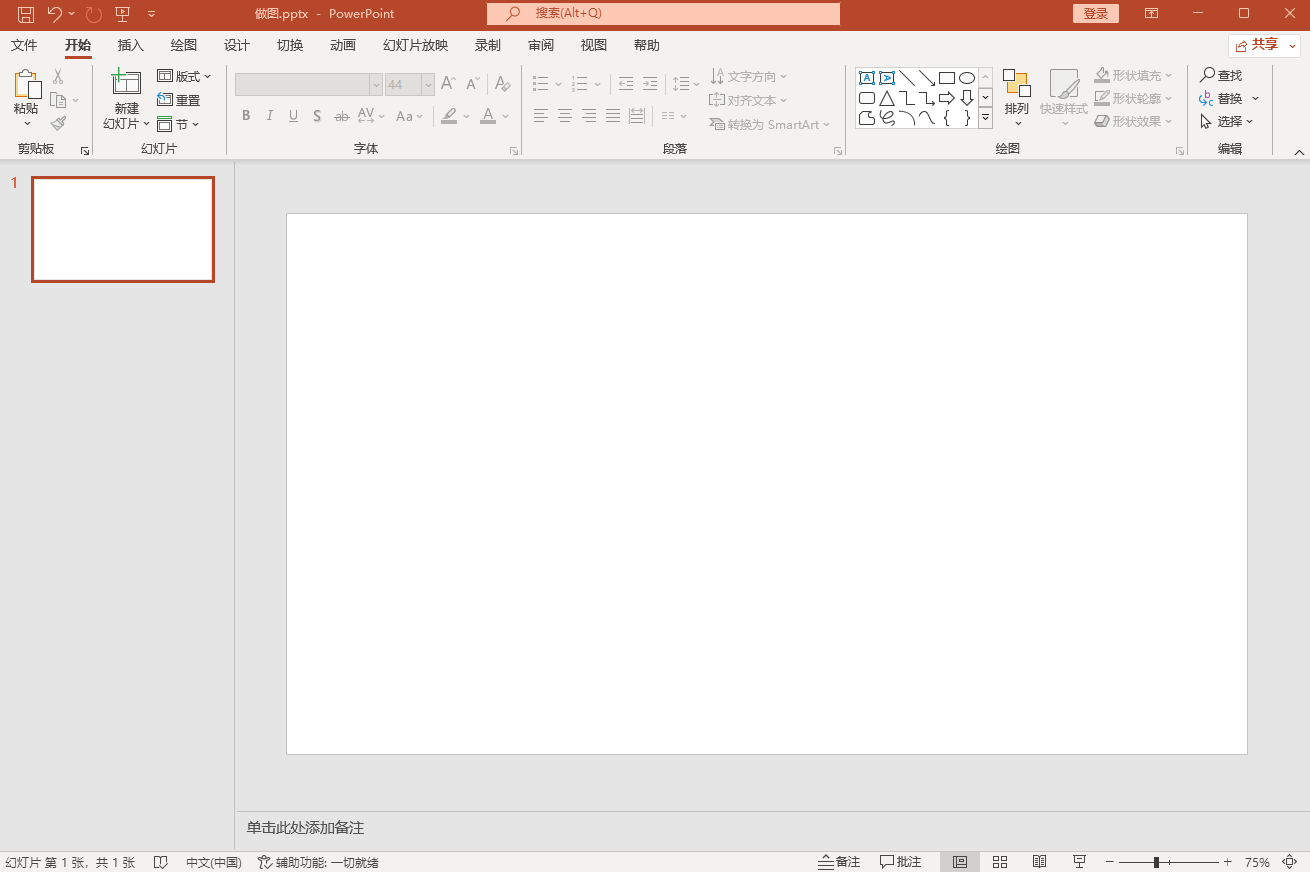This screenshot has height=872, width=1310.
Task: Decrease list indent level icon
Action: click(x=626, y=84)
